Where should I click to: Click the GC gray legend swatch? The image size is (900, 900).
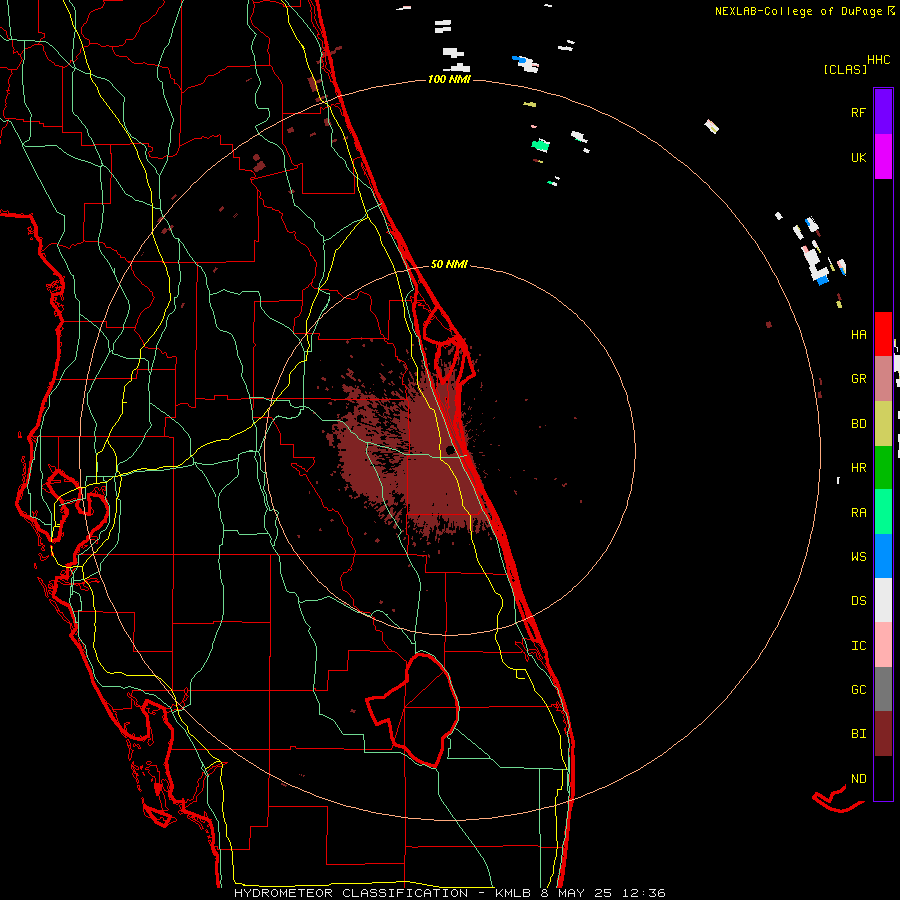883,689
